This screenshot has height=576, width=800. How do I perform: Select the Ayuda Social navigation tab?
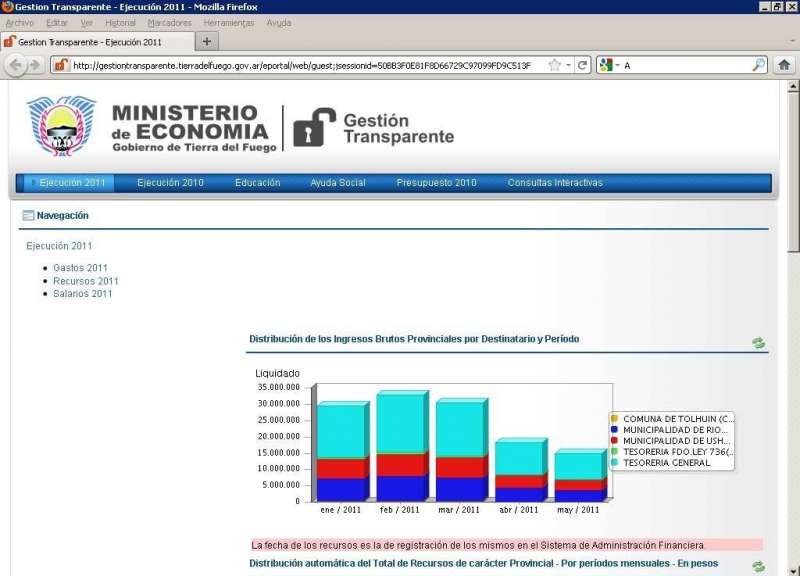coord(338,183)
